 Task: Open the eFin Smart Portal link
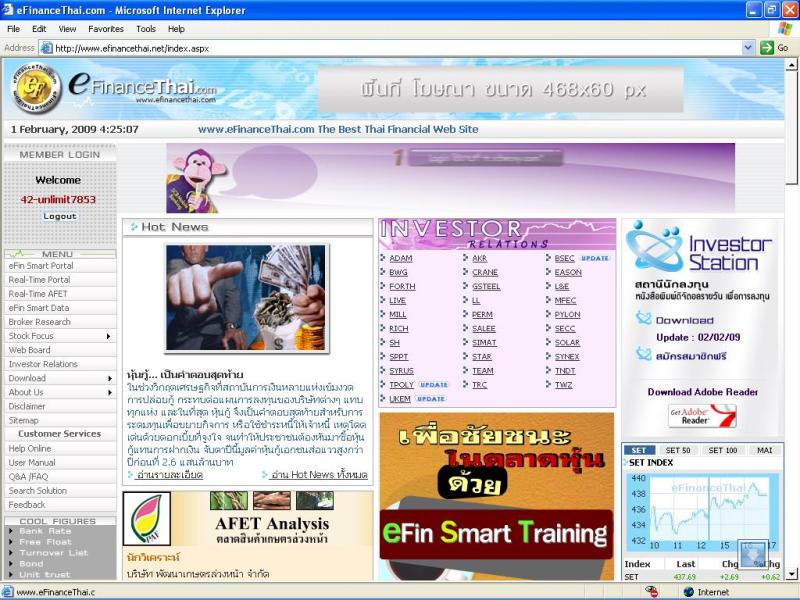tap(41, 266)
